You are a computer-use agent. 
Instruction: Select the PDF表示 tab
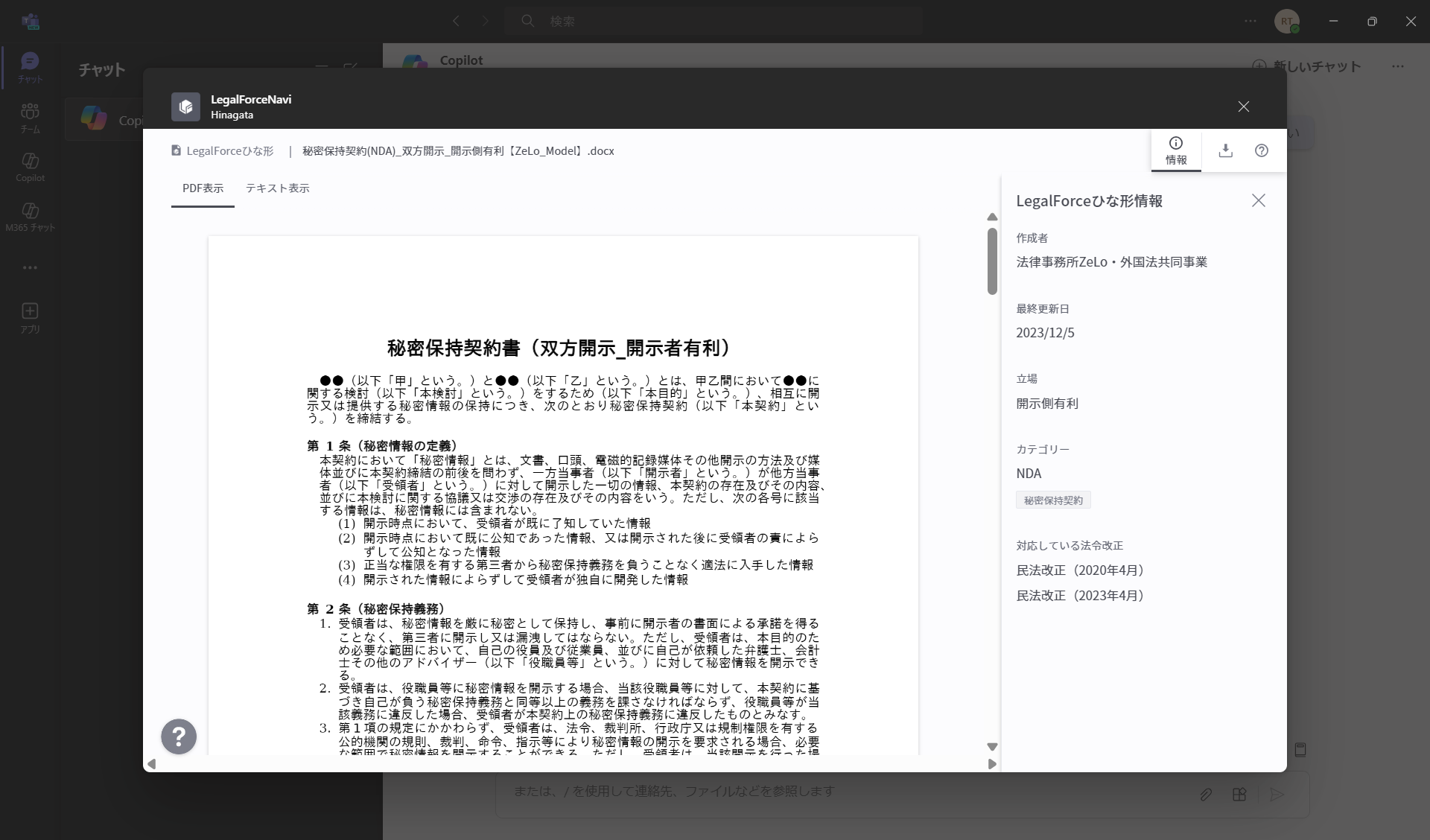tap(203, 188)
